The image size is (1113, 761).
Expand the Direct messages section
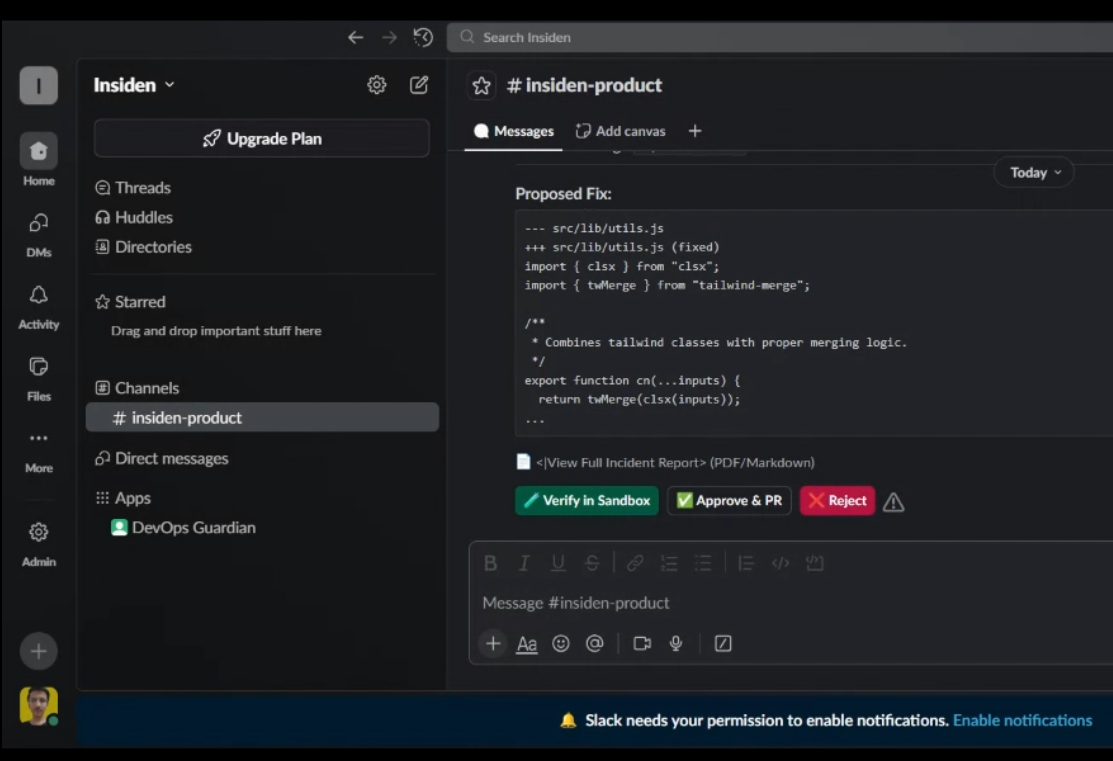(x=162, y=459)
